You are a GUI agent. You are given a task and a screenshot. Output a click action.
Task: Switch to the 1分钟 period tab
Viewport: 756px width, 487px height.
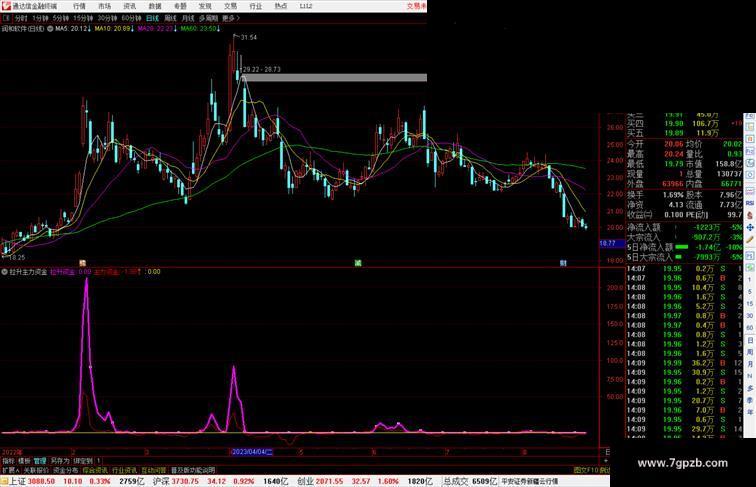point(40,18)
